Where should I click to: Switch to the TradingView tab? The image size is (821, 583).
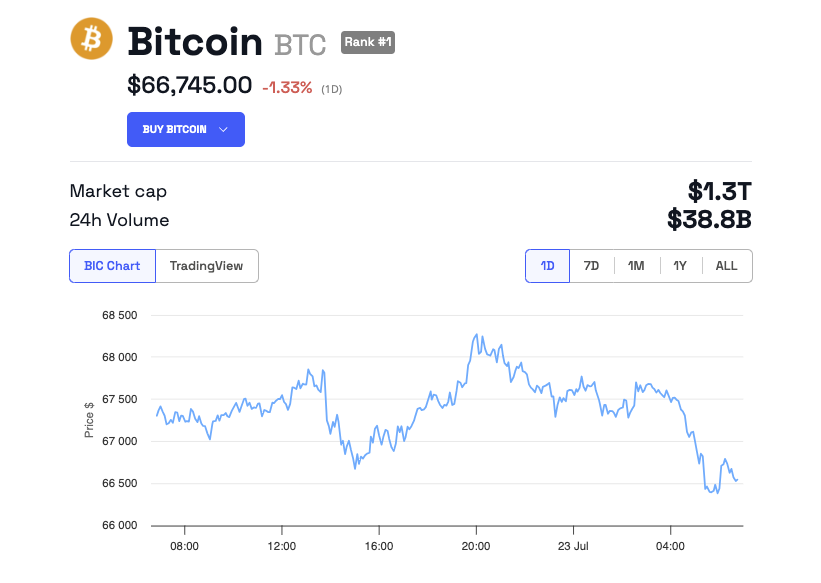point(206,266)
